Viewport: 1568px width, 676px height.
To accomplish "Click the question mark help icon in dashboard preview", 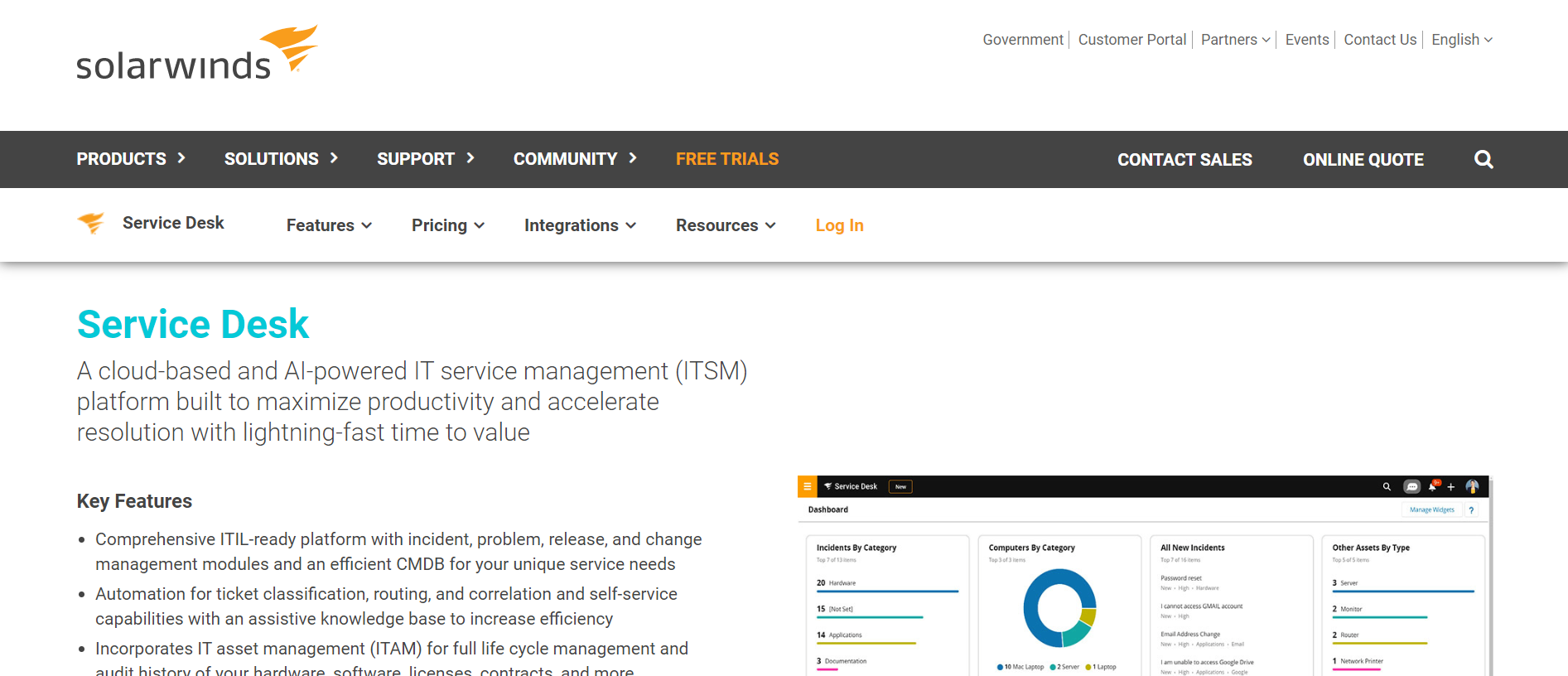I will point(1471,510).
